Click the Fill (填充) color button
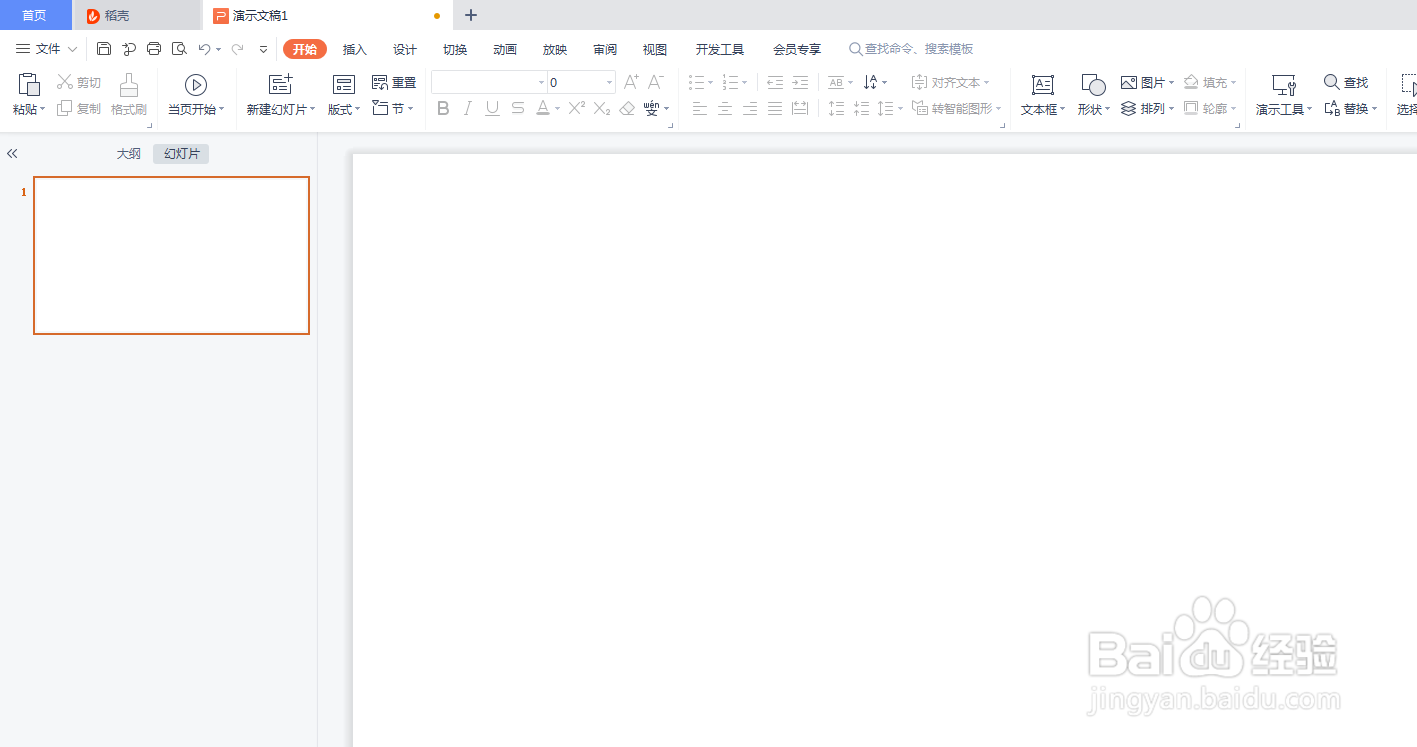Image resolution: width=1417 pixels, height=747 pixels. click(x=1211, y=82)
